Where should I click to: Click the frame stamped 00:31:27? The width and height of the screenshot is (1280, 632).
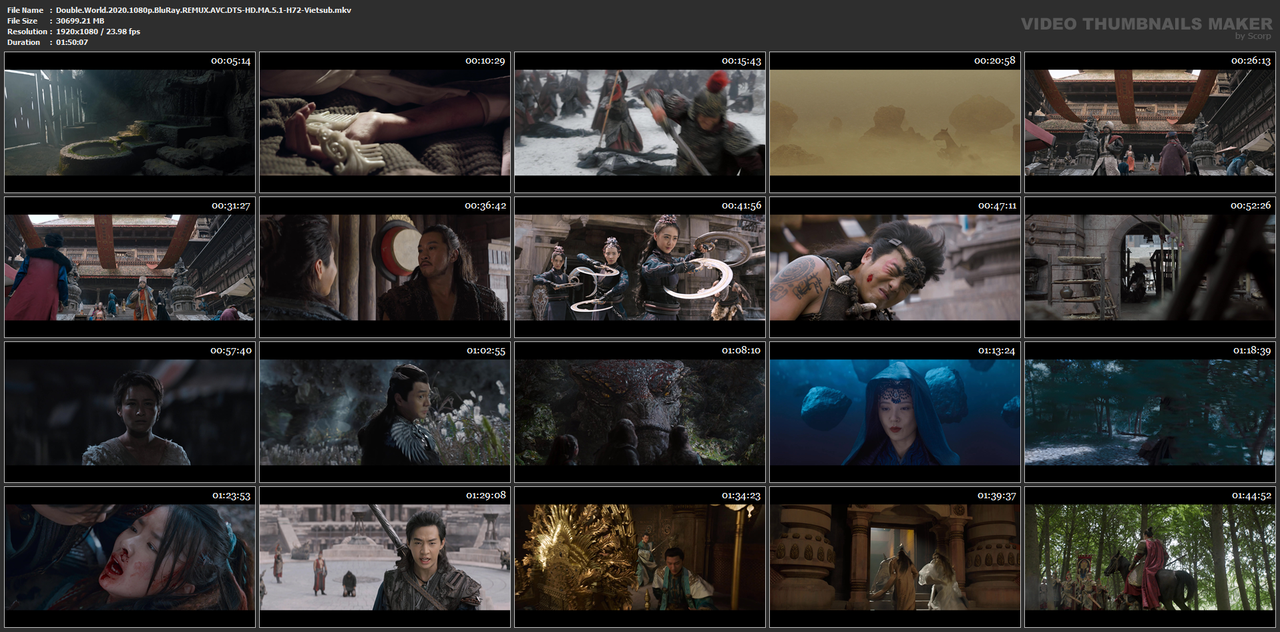[x=129, y=267]
